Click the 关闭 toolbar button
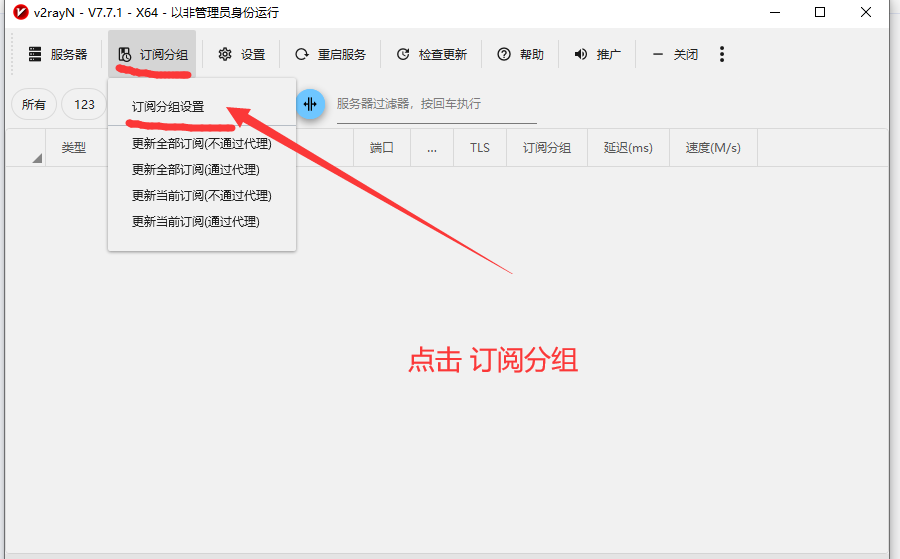This screenshot has width=900, height=559. point(675,54)
